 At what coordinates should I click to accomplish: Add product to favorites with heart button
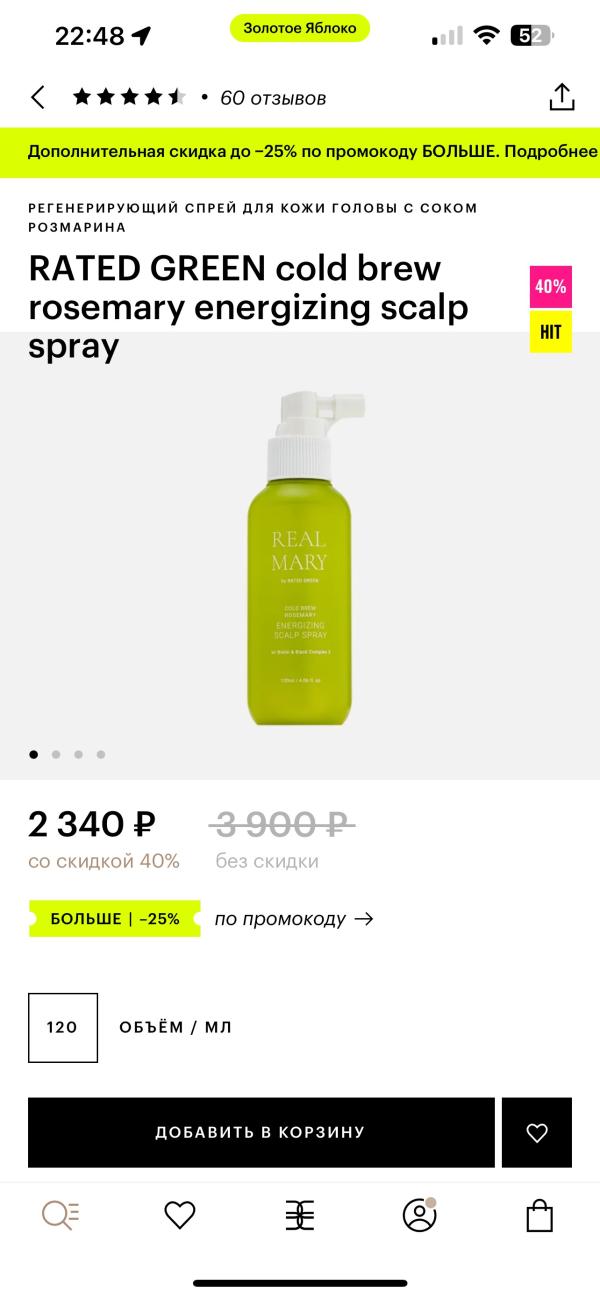(537, 1132)
